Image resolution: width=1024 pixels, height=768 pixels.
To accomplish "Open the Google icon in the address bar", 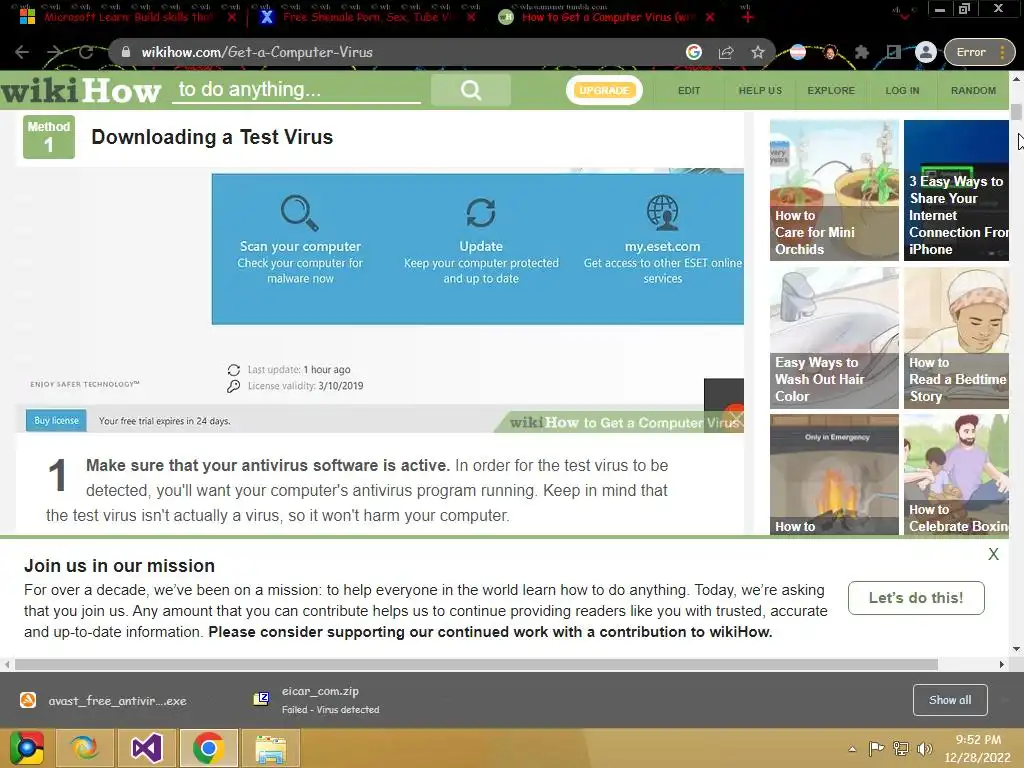I will (x=694, y=52).
